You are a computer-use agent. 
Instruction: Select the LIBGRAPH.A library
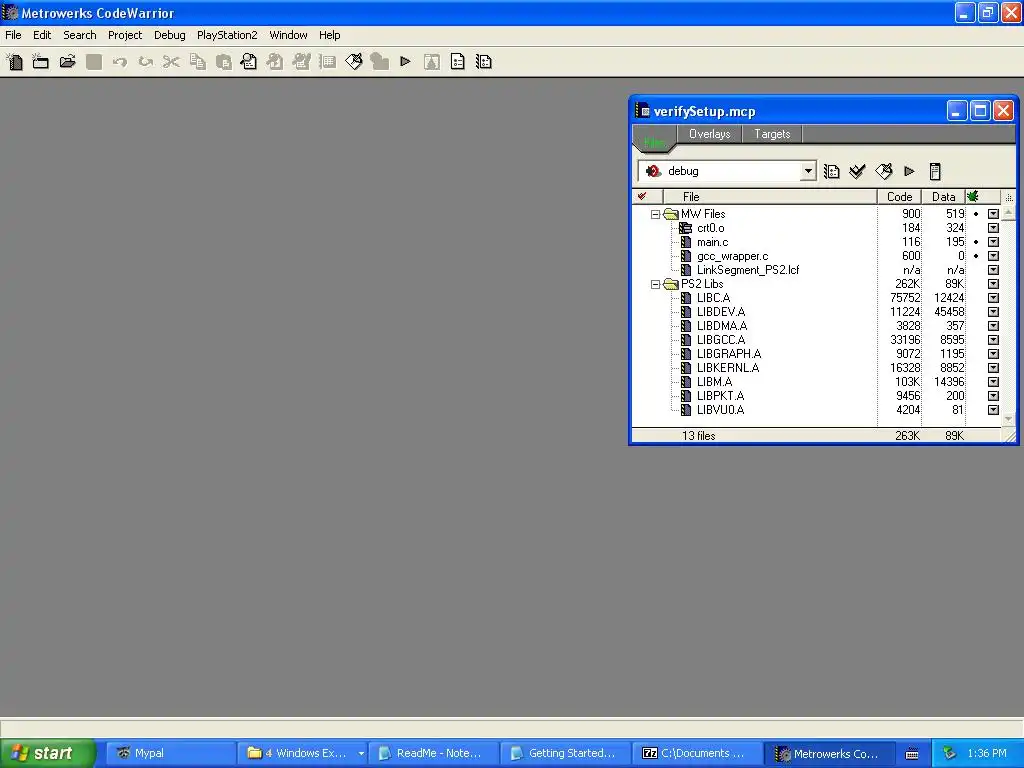729,354
